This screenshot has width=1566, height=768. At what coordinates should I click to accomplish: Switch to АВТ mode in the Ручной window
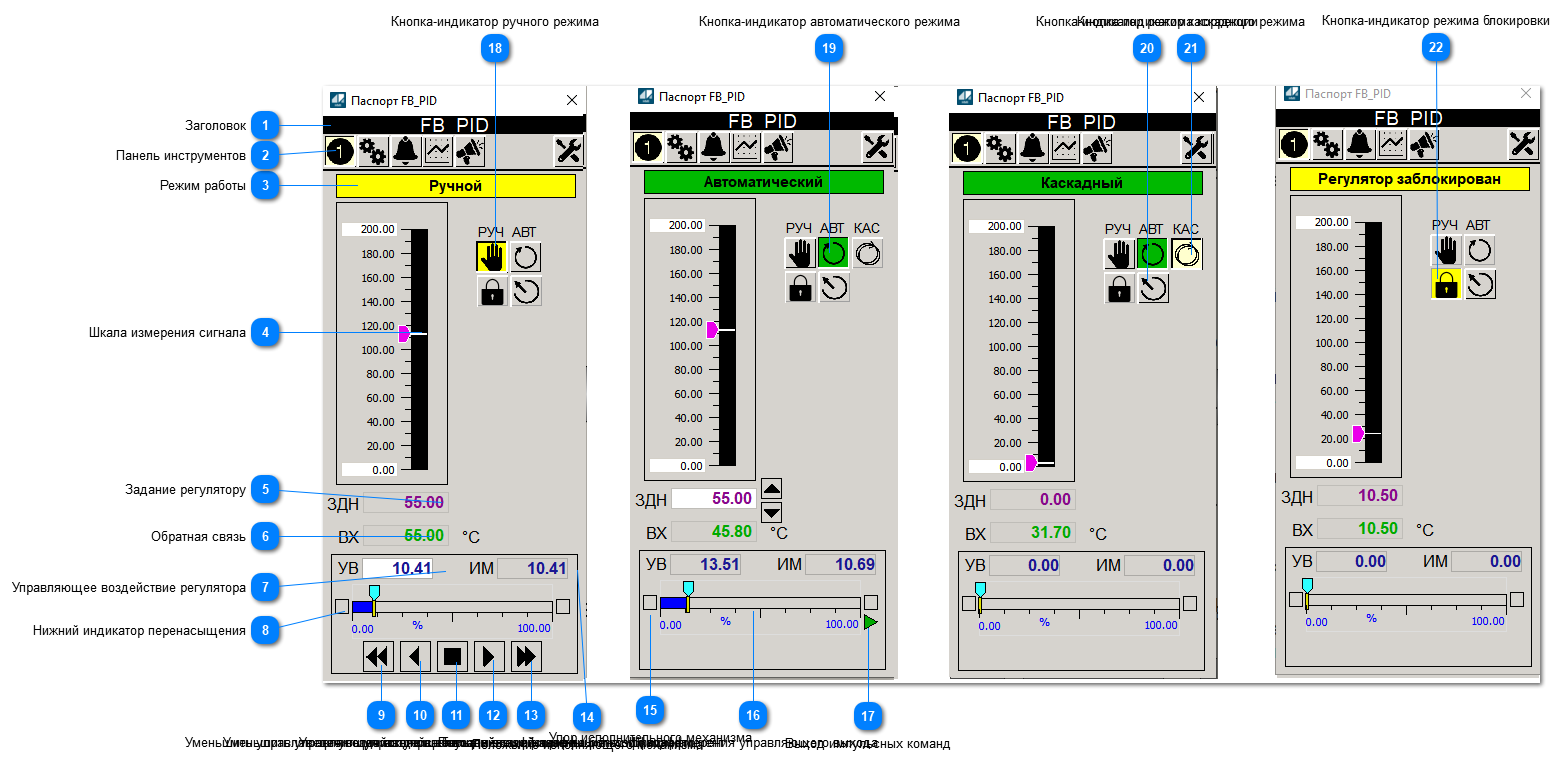coord(526,257)
